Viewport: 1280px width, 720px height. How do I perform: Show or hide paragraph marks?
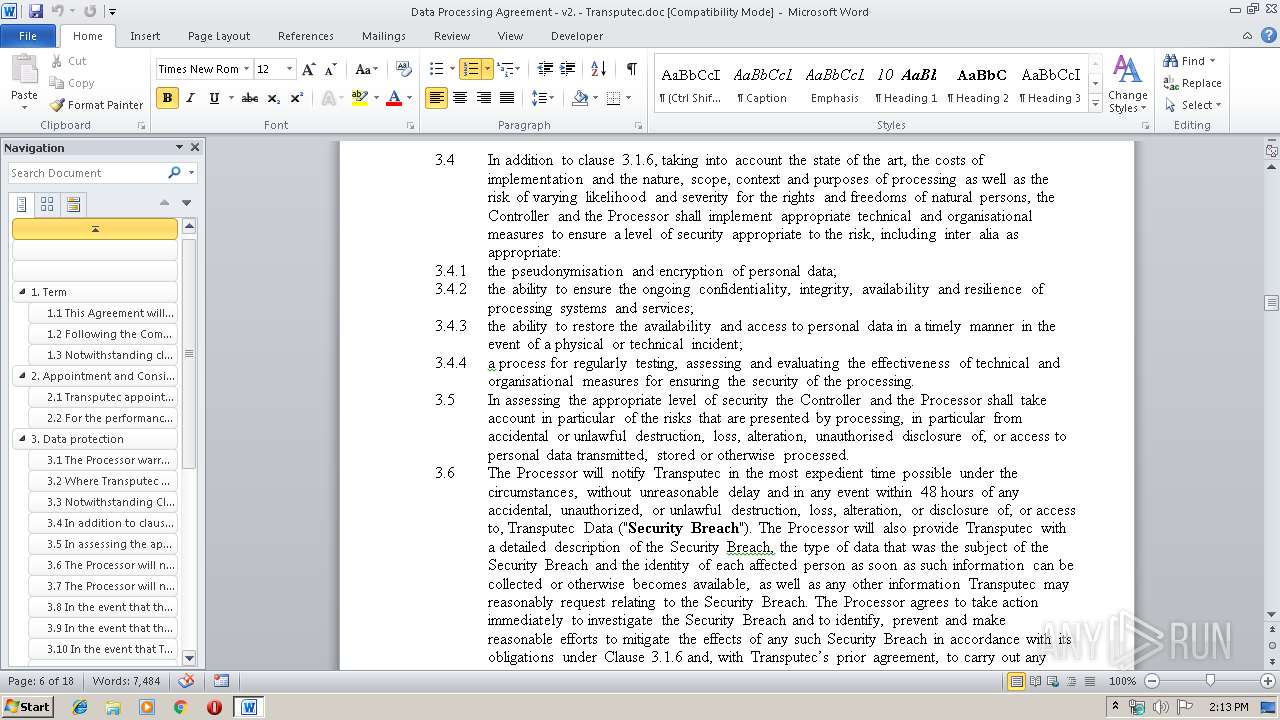click(x=631, y=69)
